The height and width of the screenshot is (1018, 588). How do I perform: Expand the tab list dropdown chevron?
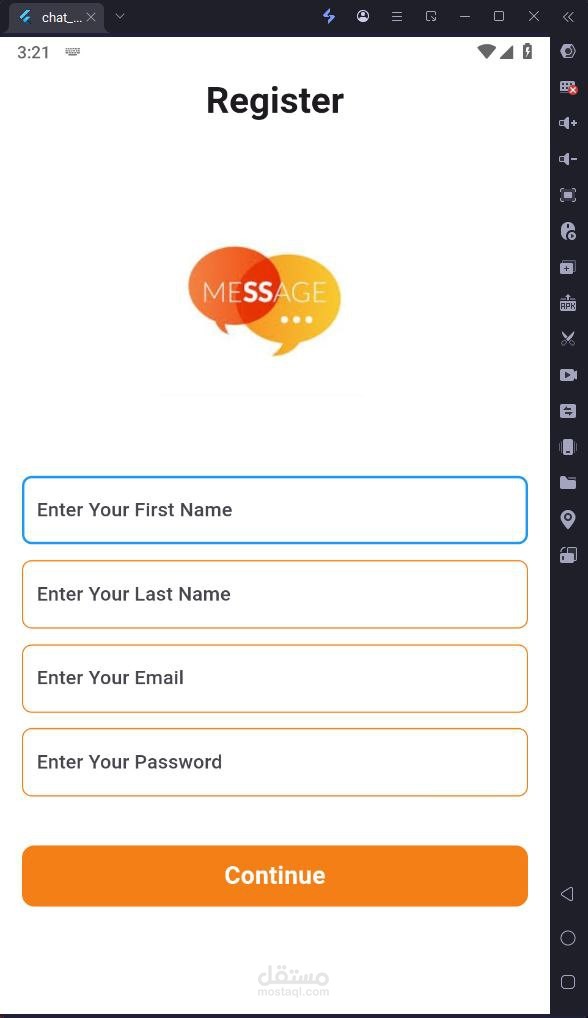(x=119, y=17)
